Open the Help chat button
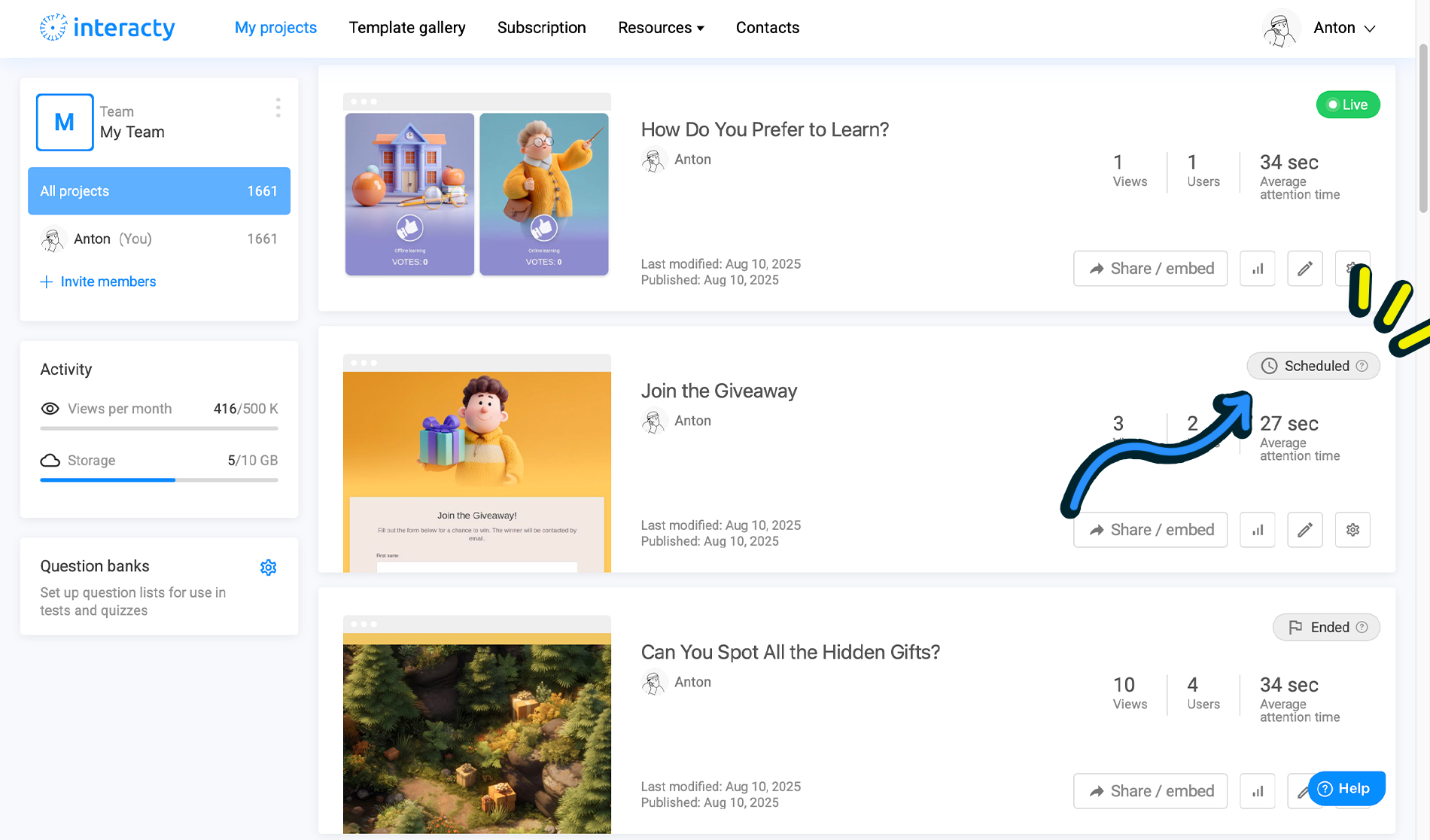 [1346, 788]
